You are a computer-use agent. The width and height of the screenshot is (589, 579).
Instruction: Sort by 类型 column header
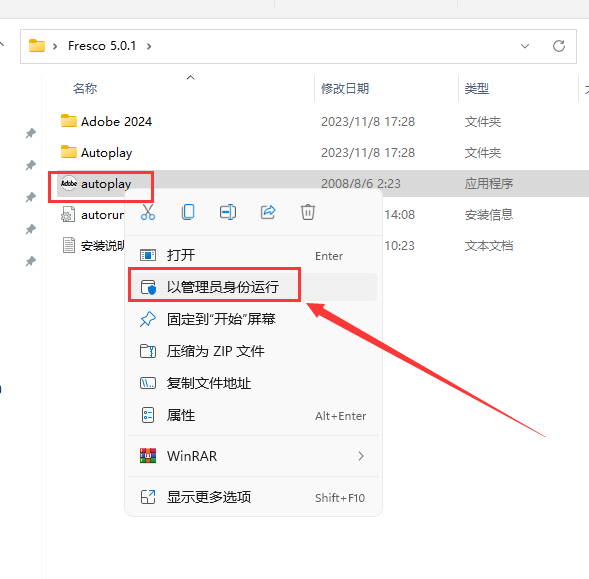tap(477, 89)
